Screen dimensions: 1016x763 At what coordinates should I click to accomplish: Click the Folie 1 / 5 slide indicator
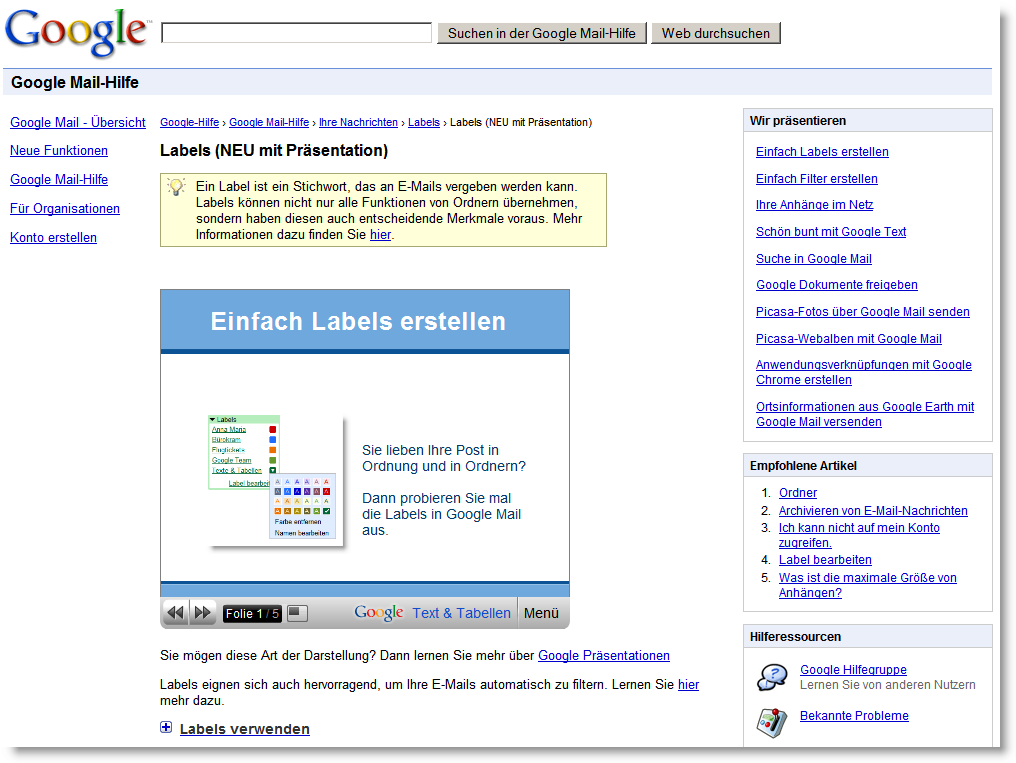(252, 613)
